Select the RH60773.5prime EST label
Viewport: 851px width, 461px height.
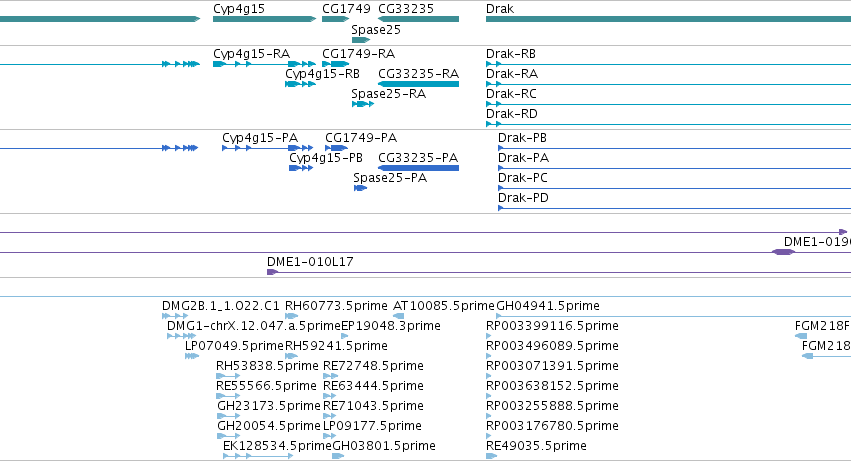pyautogui.click(x=336, y=306)
